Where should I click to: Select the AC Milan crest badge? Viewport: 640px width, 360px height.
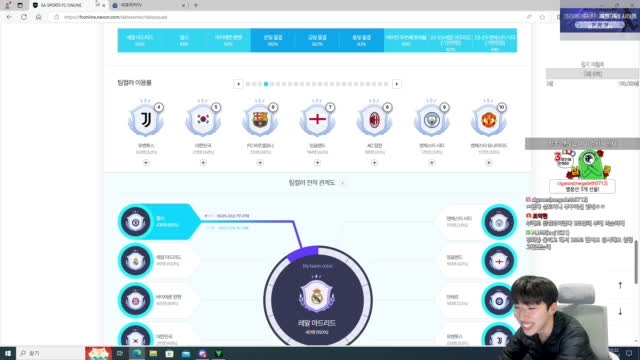coord(374,120)
